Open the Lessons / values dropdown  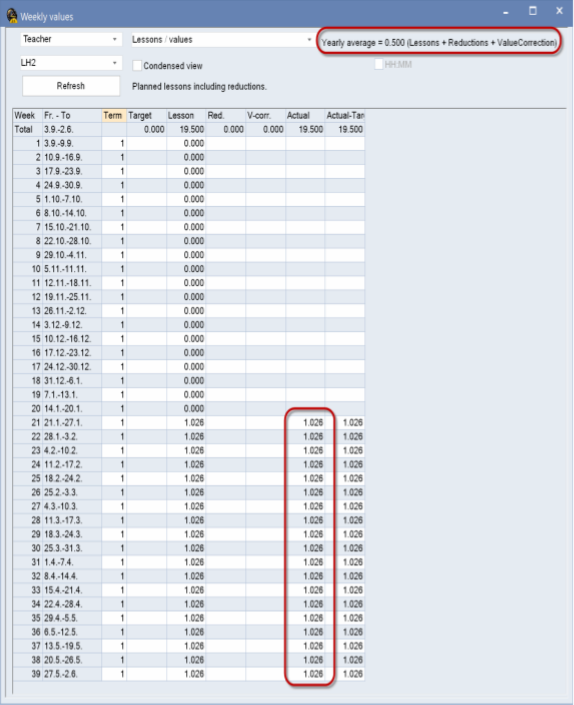coord(222,40)
